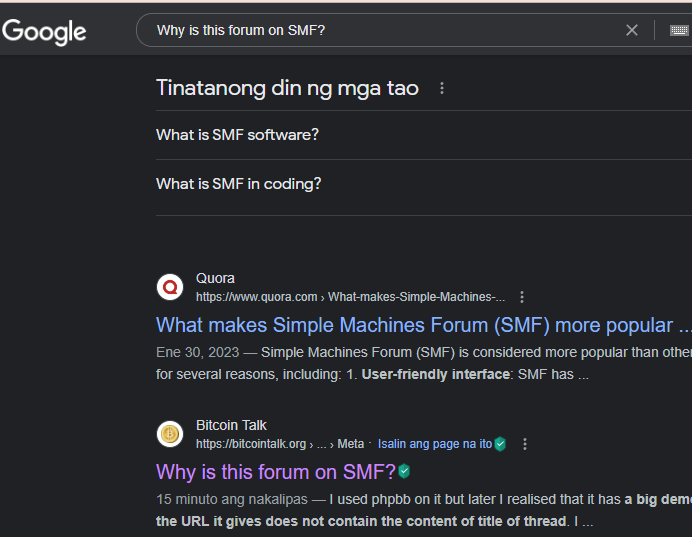This screenshot has height=537, width=692.
Task: Click the Bitcoin Talk site name
Action: click(231, 425)
